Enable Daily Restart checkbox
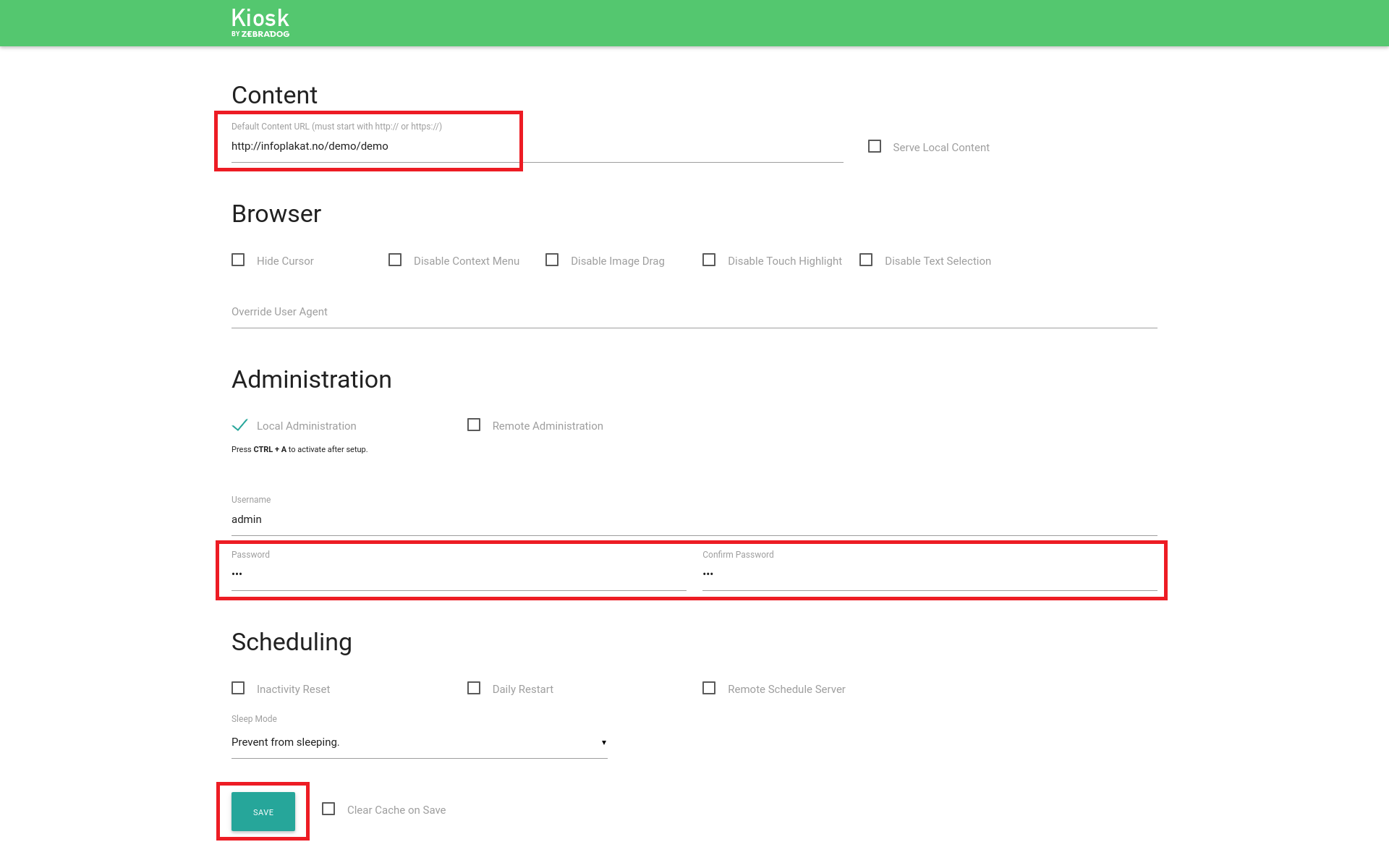This screenshot has width=1389, height=868. pyautogui.click(x=474, y=689)
